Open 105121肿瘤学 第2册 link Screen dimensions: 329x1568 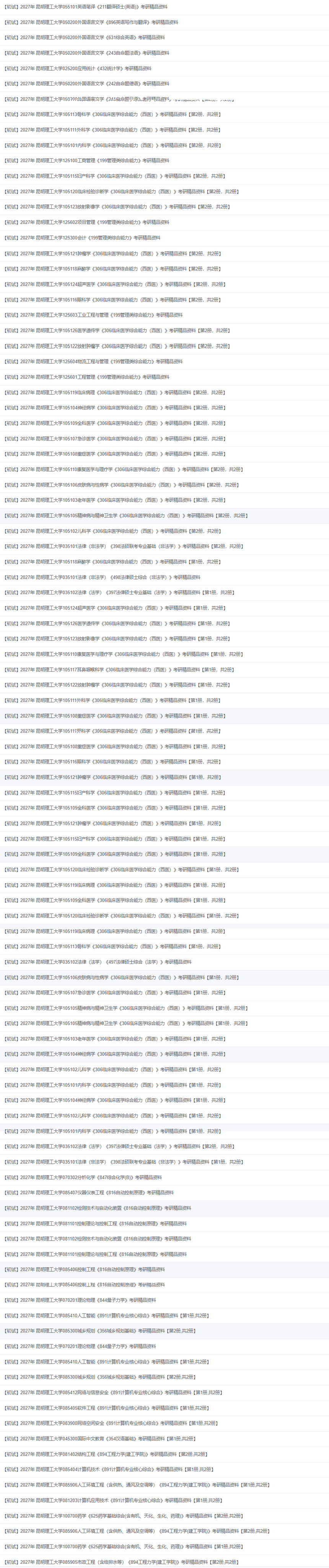(x=113, y=253)
